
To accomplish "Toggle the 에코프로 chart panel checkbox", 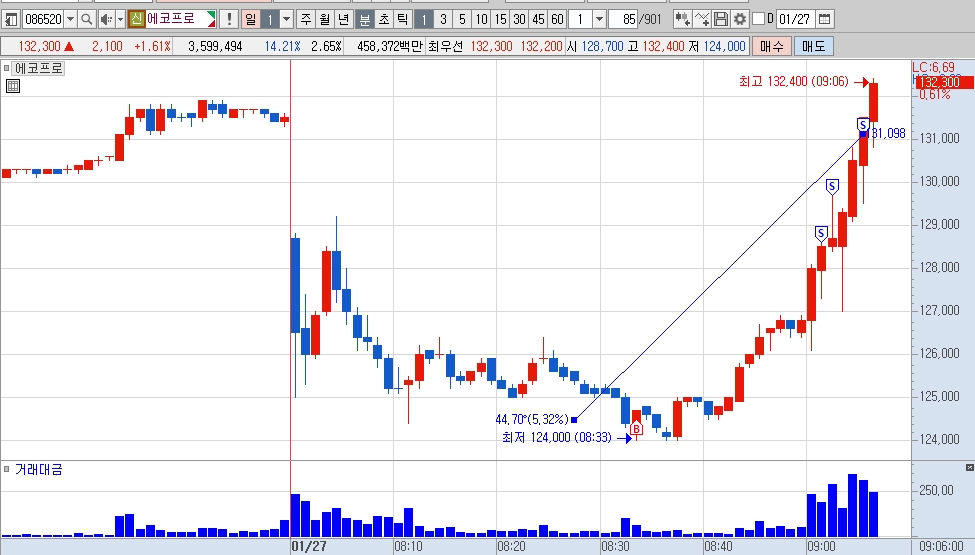I will coord(6,68).
